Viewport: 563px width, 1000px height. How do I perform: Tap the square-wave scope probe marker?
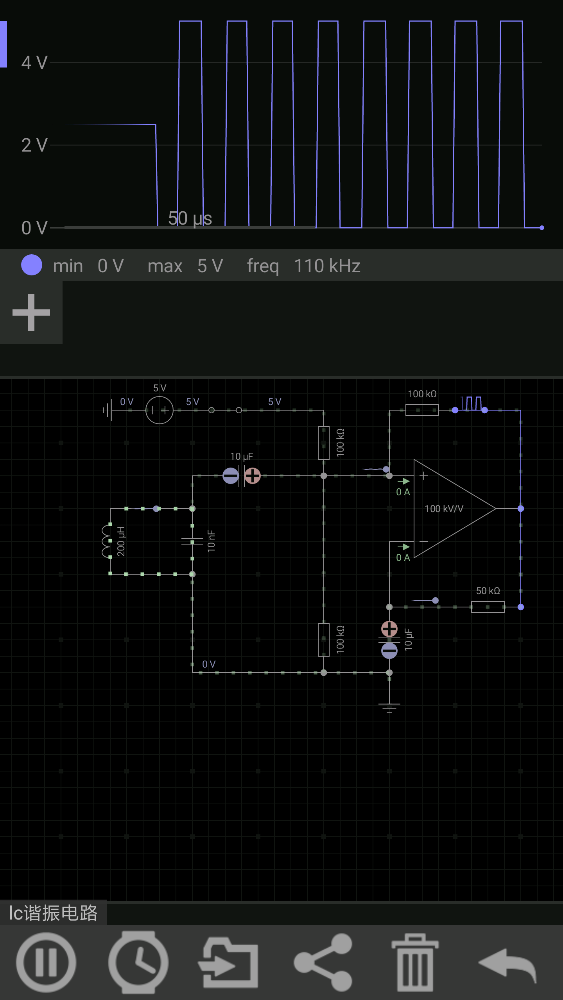[472, 403]
